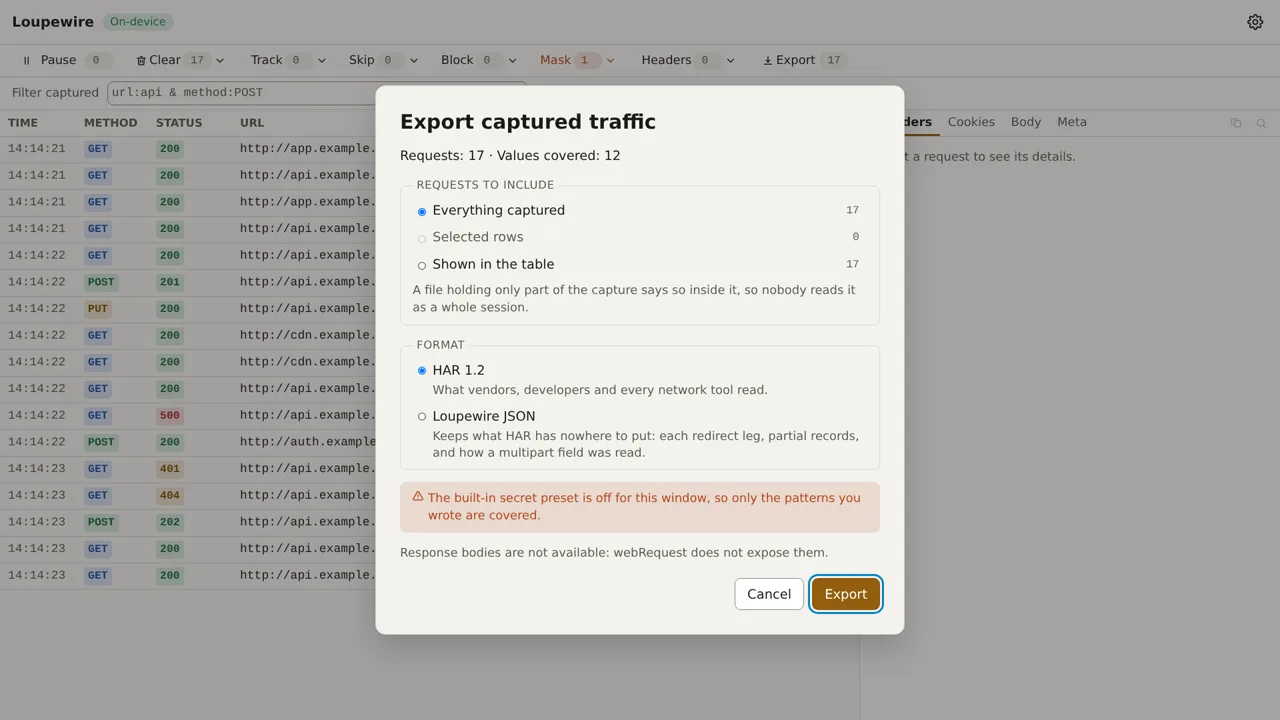Choose HAR 1.2 format
The height and width of the screenshot is (720, 1280).
(x=422, y=370)
